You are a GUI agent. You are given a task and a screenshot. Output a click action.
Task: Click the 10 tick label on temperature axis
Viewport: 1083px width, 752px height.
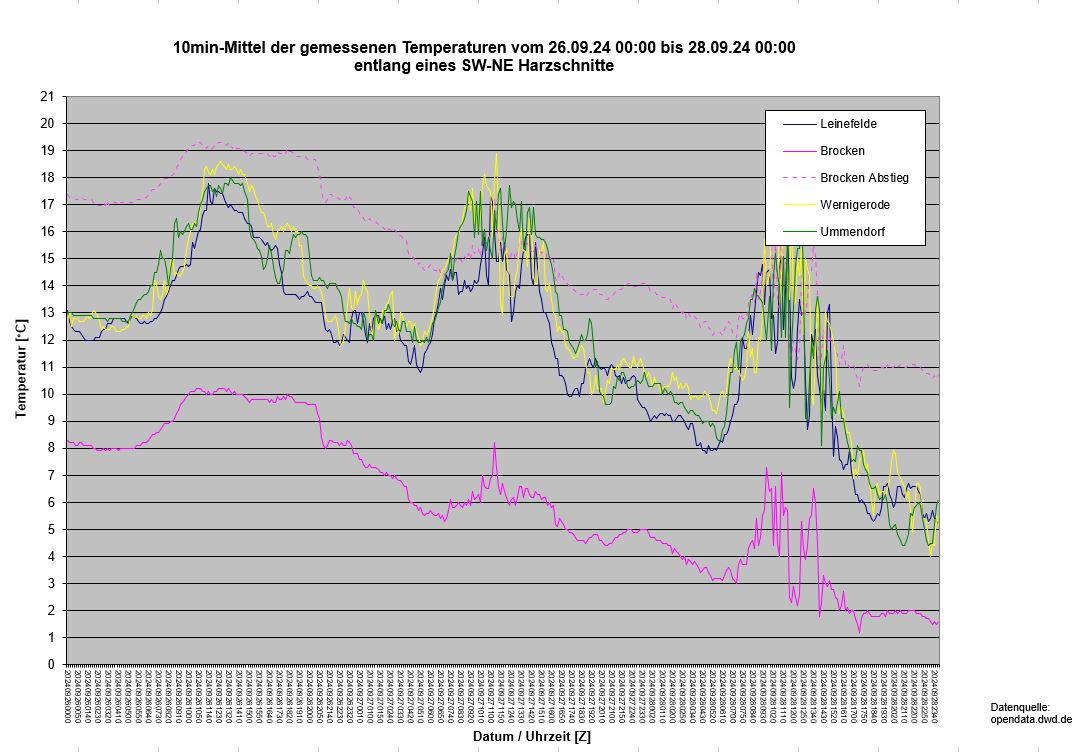point(47,394)
